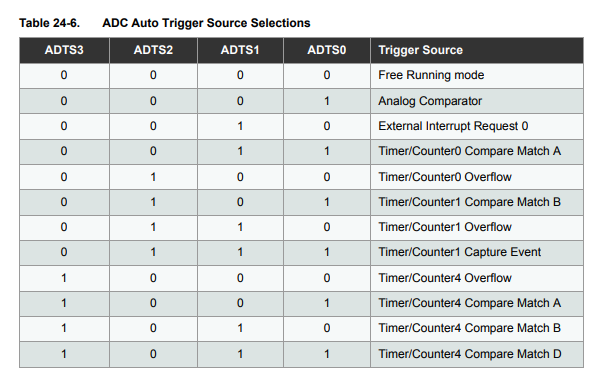
Task: Click the ADTS0 column header
Action: [327, 50]
